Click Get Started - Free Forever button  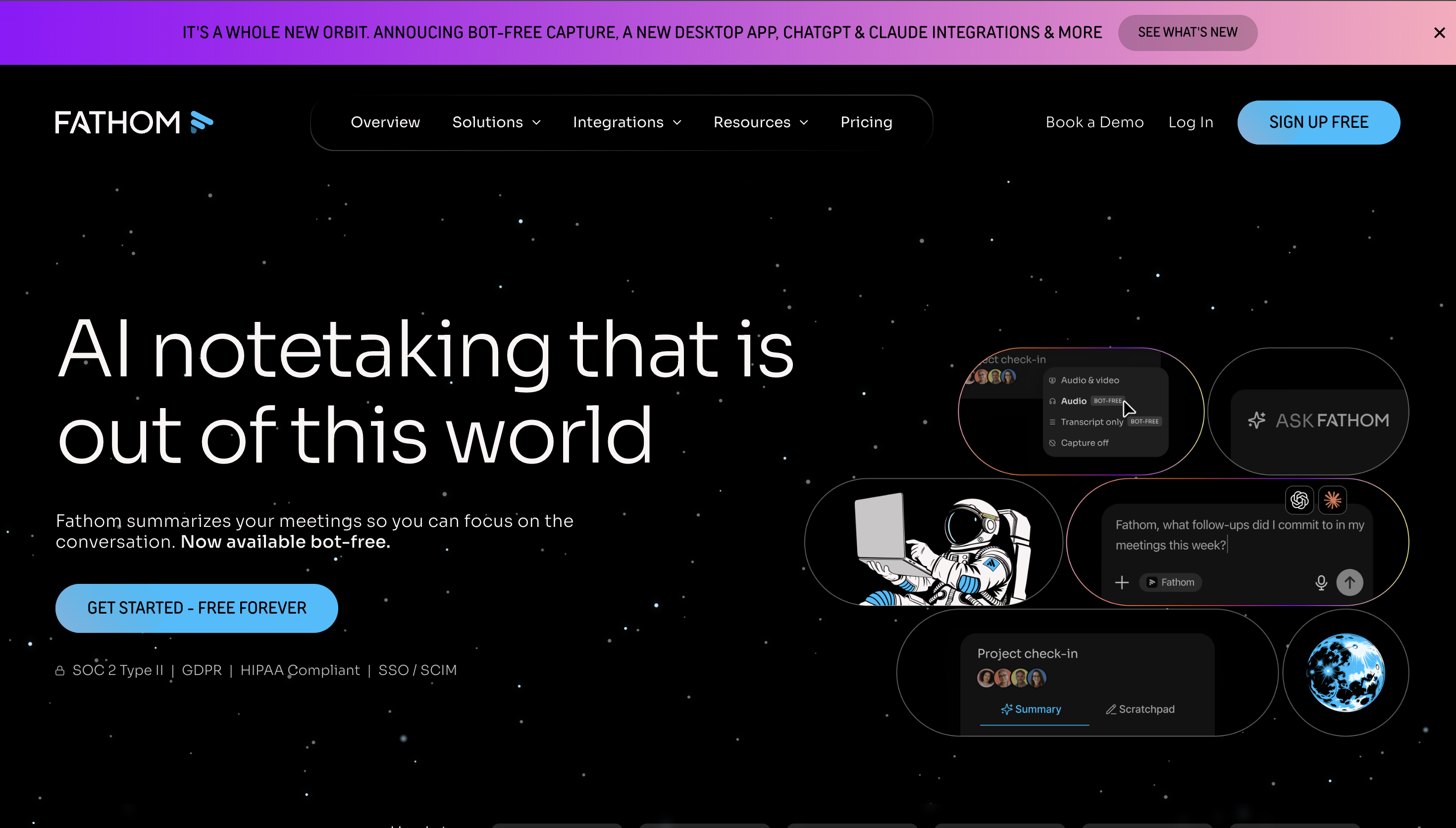[197, 608]
